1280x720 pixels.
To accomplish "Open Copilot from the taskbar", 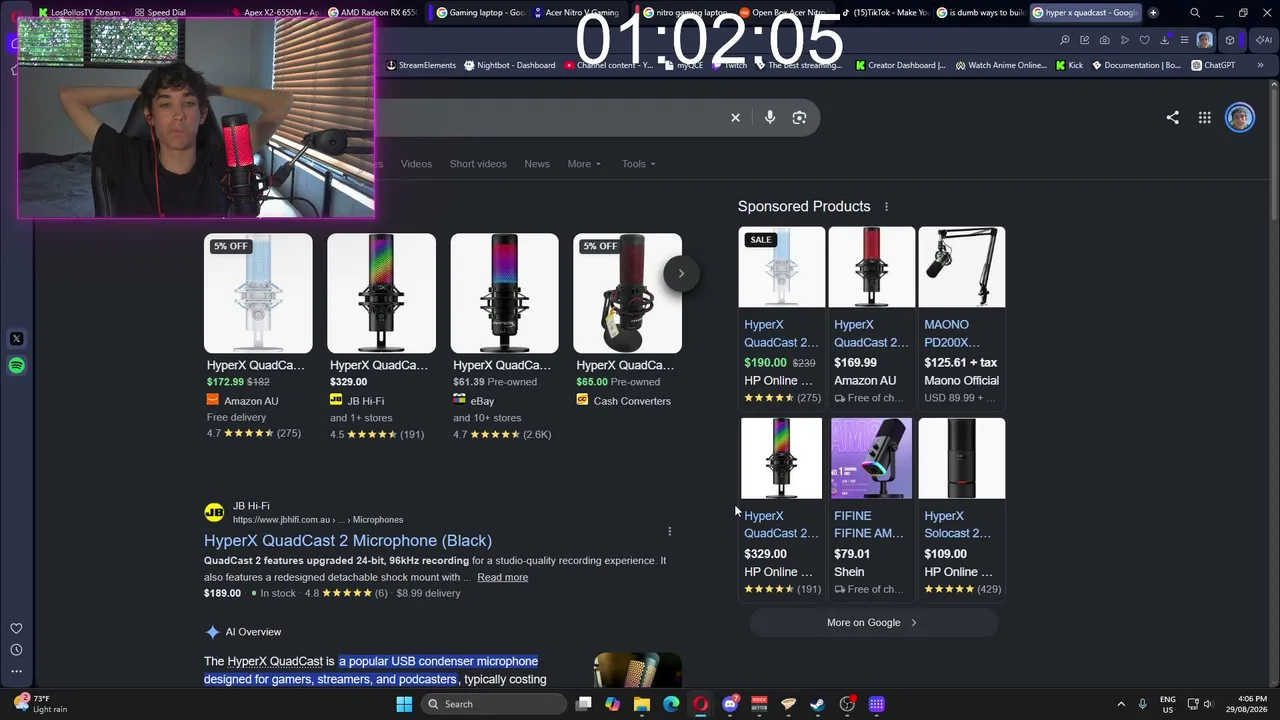I will pos(612,704).
